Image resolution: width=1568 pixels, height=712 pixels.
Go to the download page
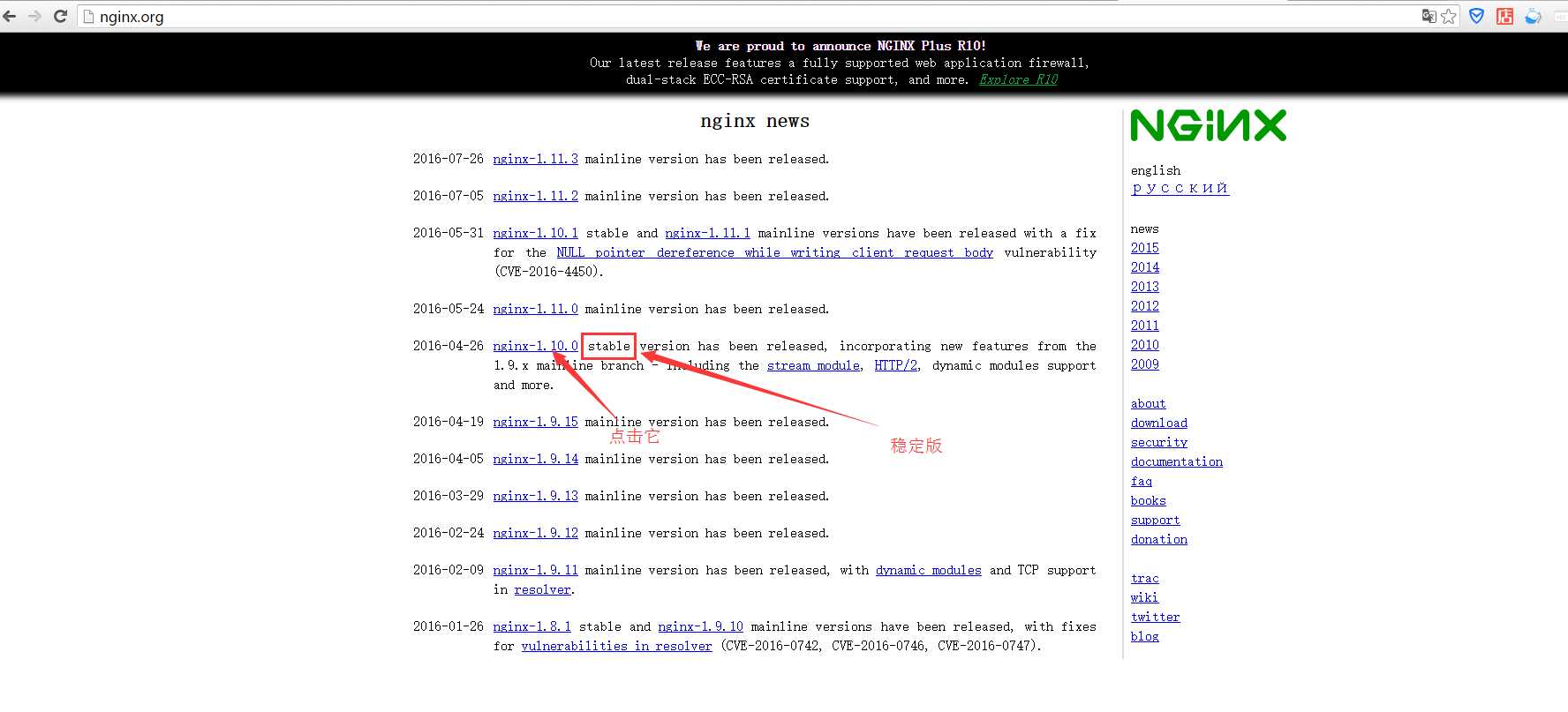tap(1158, 423)
